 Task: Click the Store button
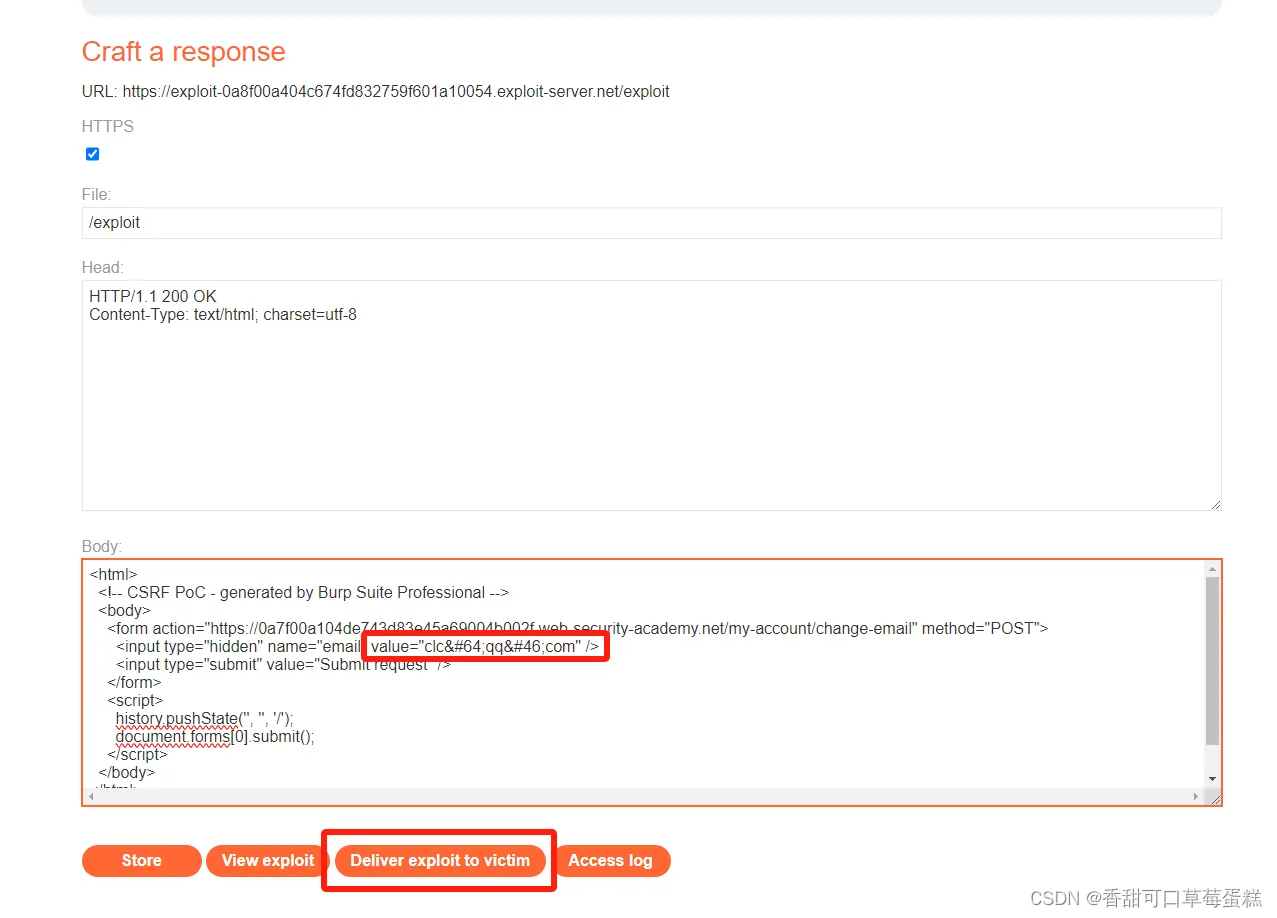pyautogui.click(x=141, y=860)
